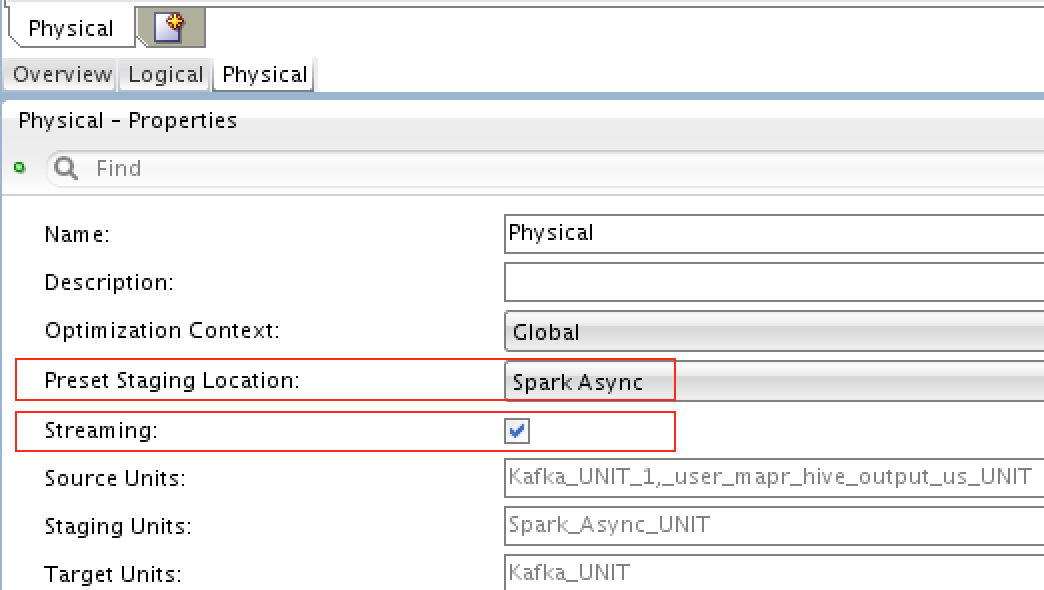Click the Optimization Context label
The image size is (1044, 590).
(162, 330)
